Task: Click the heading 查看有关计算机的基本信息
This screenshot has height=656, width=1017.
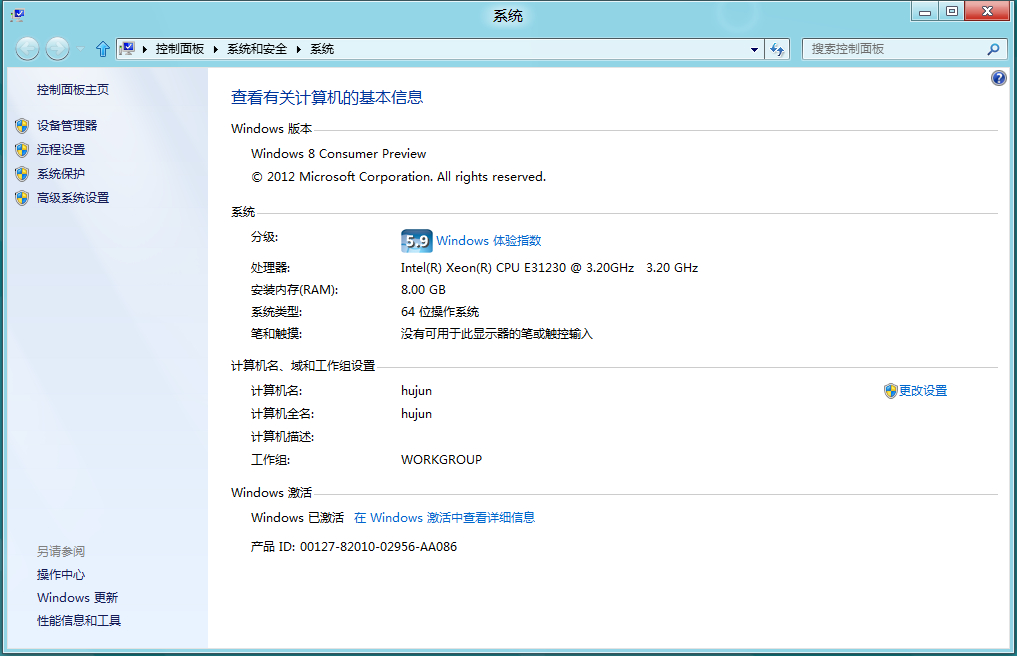Action: (x=327, y=97)
